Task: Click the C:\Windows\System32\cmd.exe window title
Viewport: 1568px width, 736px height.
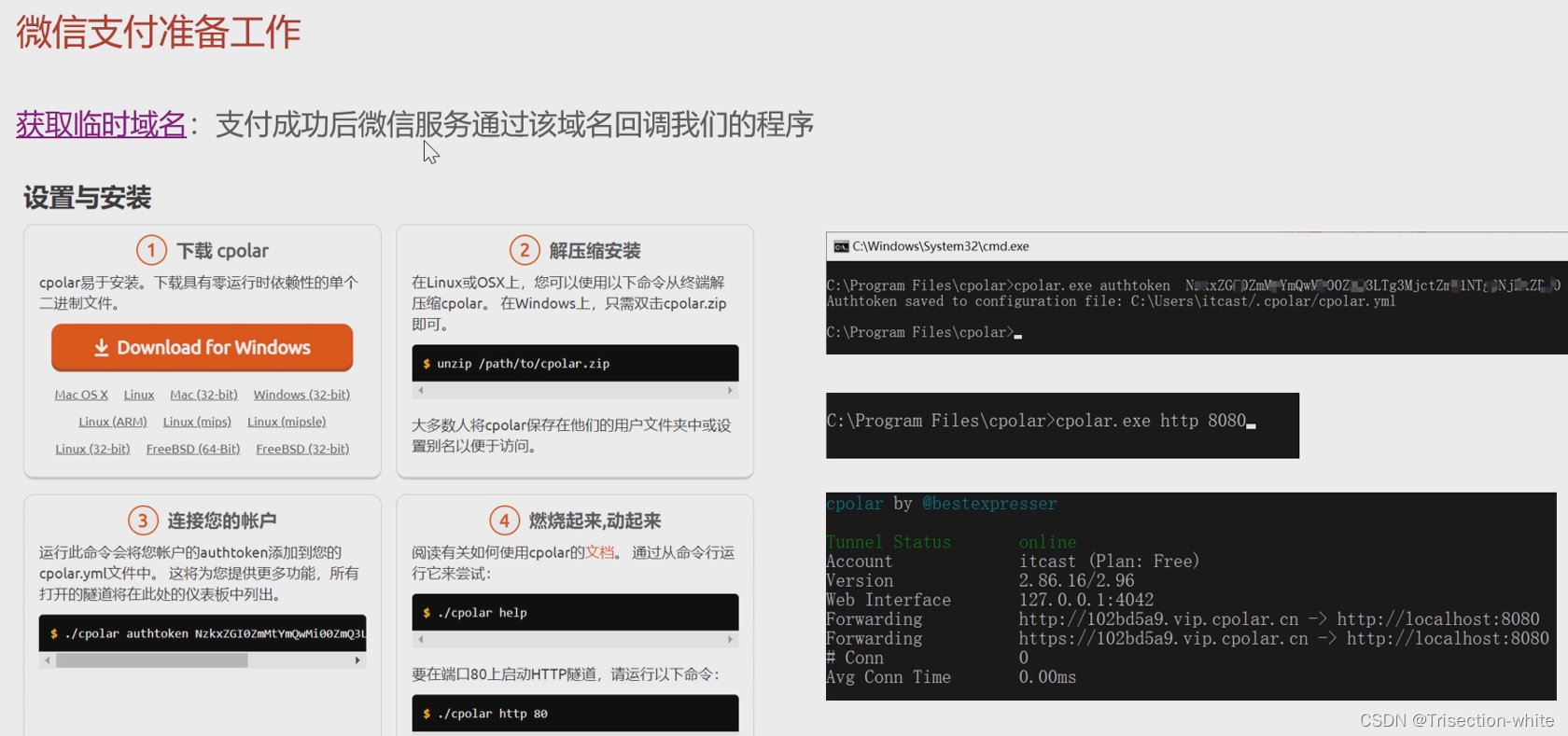Action: tap(940, 246)
